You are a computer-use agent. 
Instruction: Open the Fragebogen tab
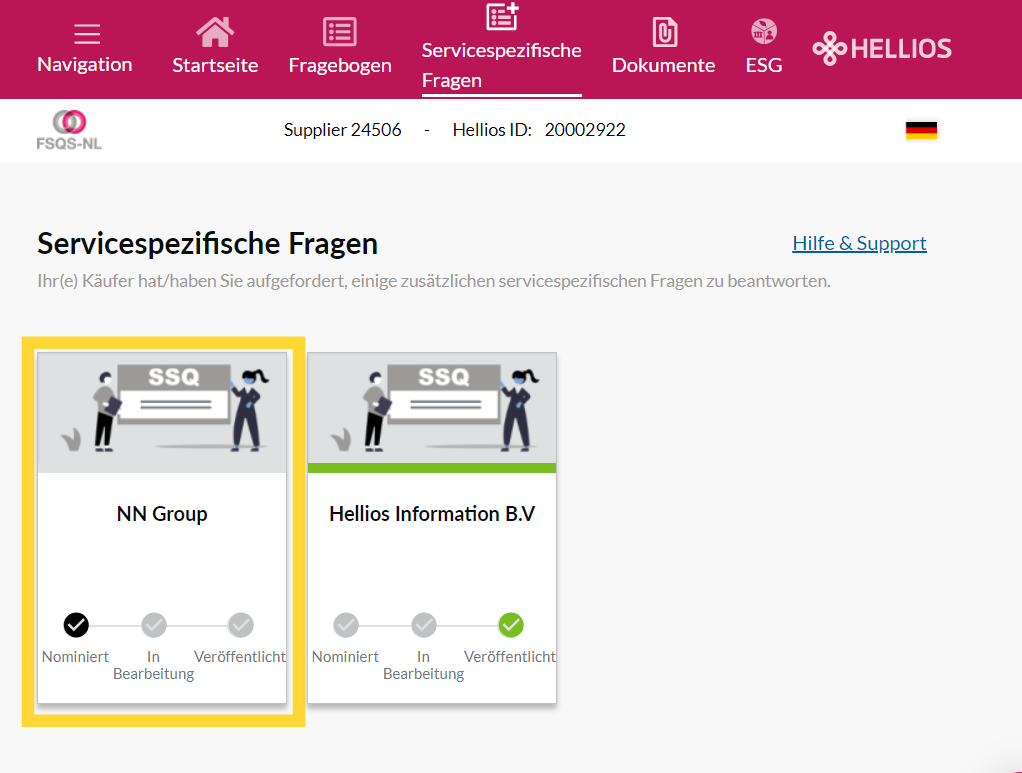click(340, 66)
